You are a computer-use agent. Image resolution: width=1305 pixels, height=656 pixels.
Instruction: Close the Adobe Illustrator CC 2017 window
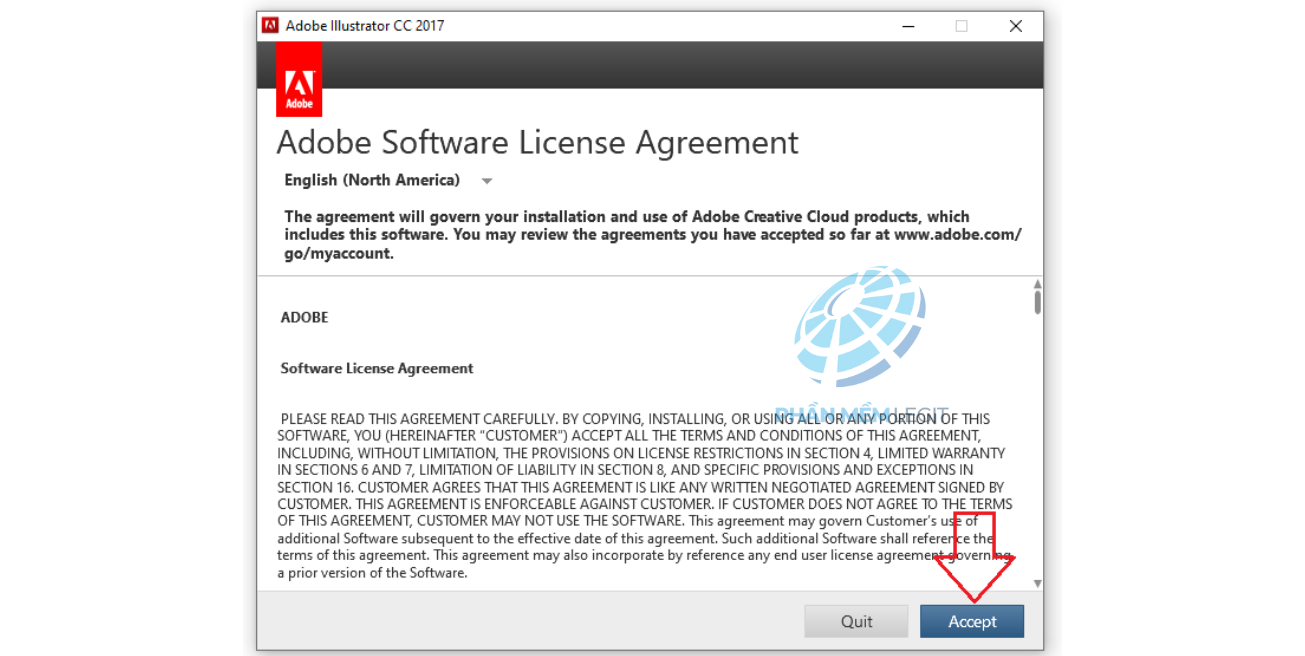(x=1015, y=26)
